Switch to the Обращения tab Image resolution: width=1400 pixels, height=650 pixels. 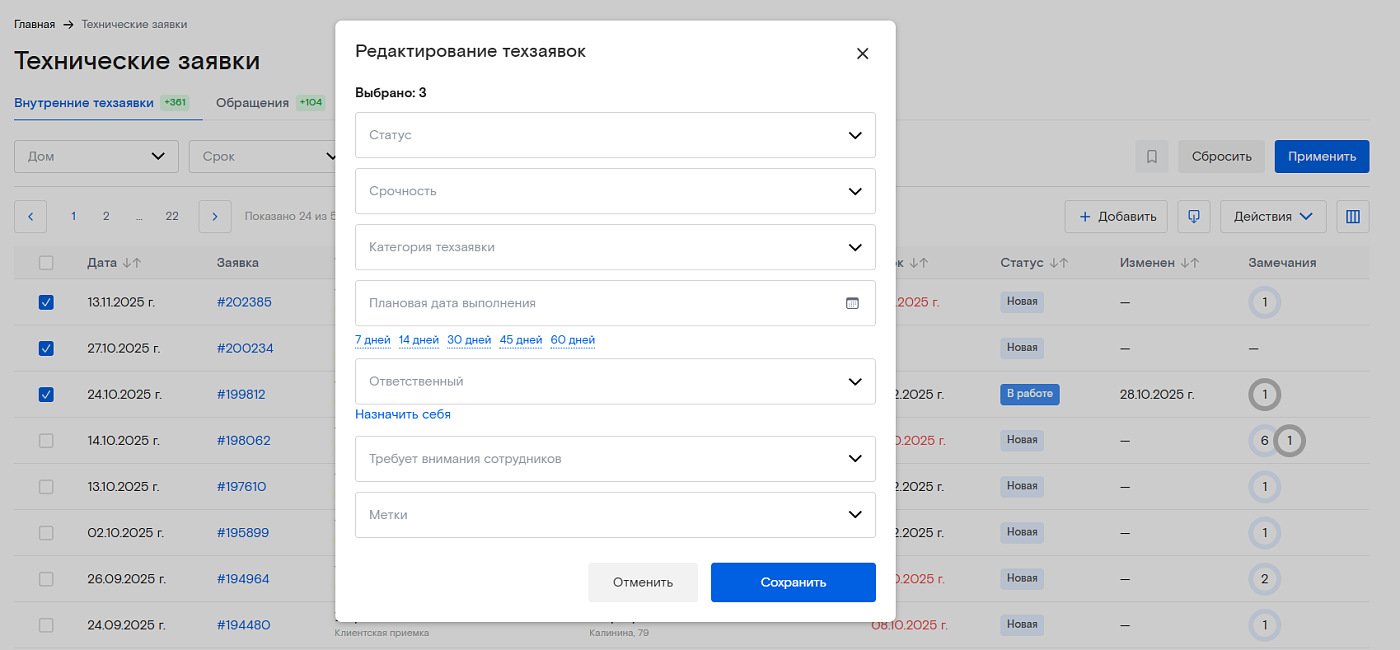pos(252,103)
